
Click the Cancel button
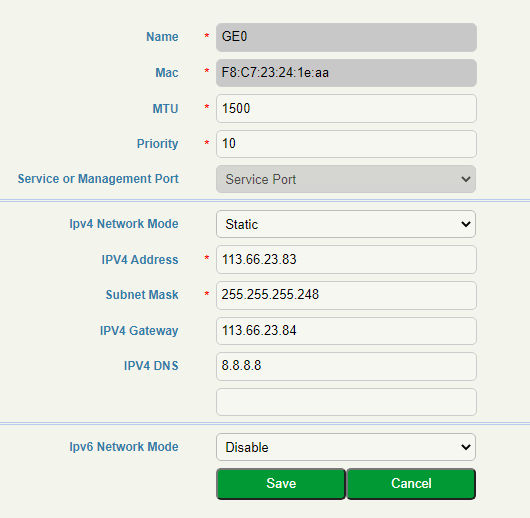pos(411,484)
